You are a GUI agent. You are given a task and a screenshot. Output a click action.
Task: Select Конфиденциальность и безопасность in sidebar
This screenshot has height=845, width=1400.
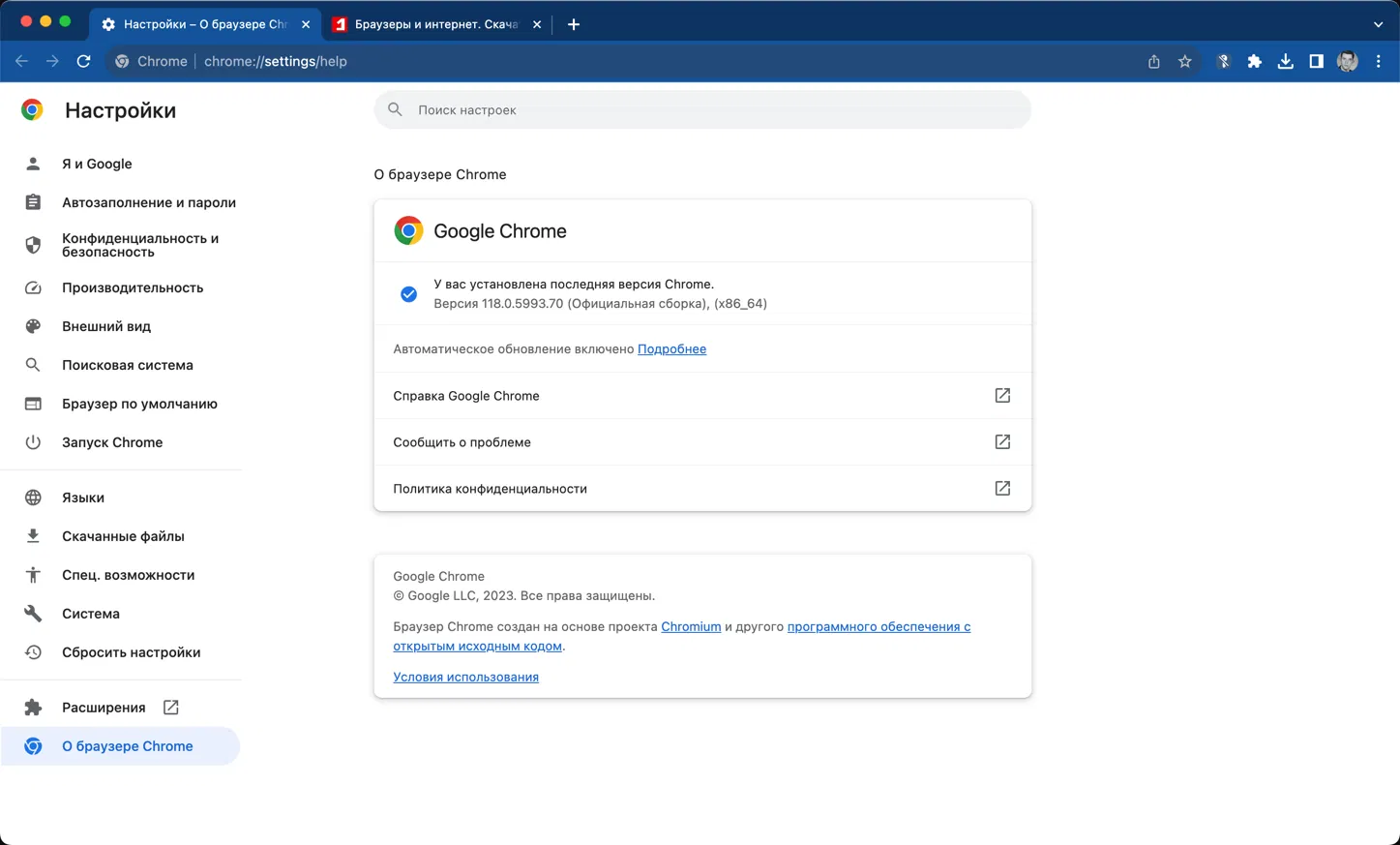[x=140, y=245]
